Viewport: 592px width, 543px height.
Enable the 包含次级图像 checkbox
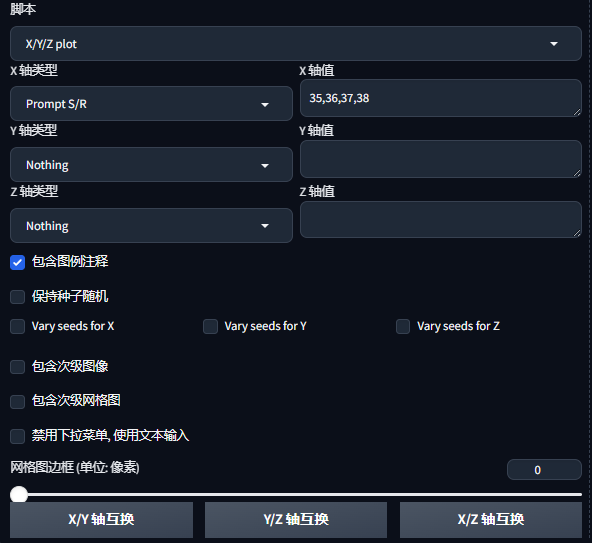click(17, 367)
